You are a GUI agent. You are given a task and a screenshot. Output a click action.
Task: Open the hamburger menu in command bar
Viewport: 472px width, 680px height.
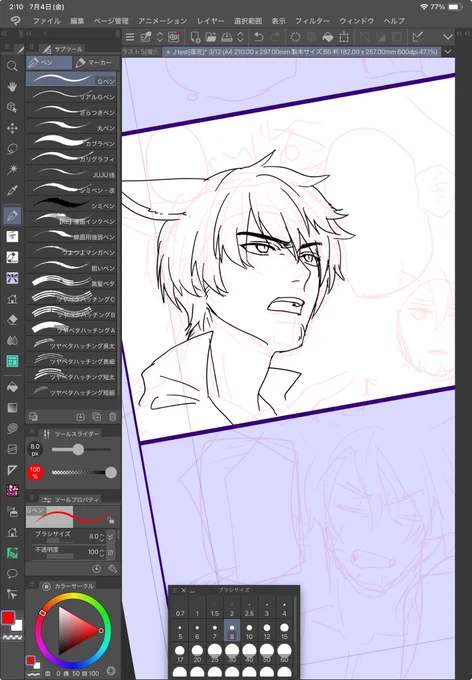pos(130,37)
